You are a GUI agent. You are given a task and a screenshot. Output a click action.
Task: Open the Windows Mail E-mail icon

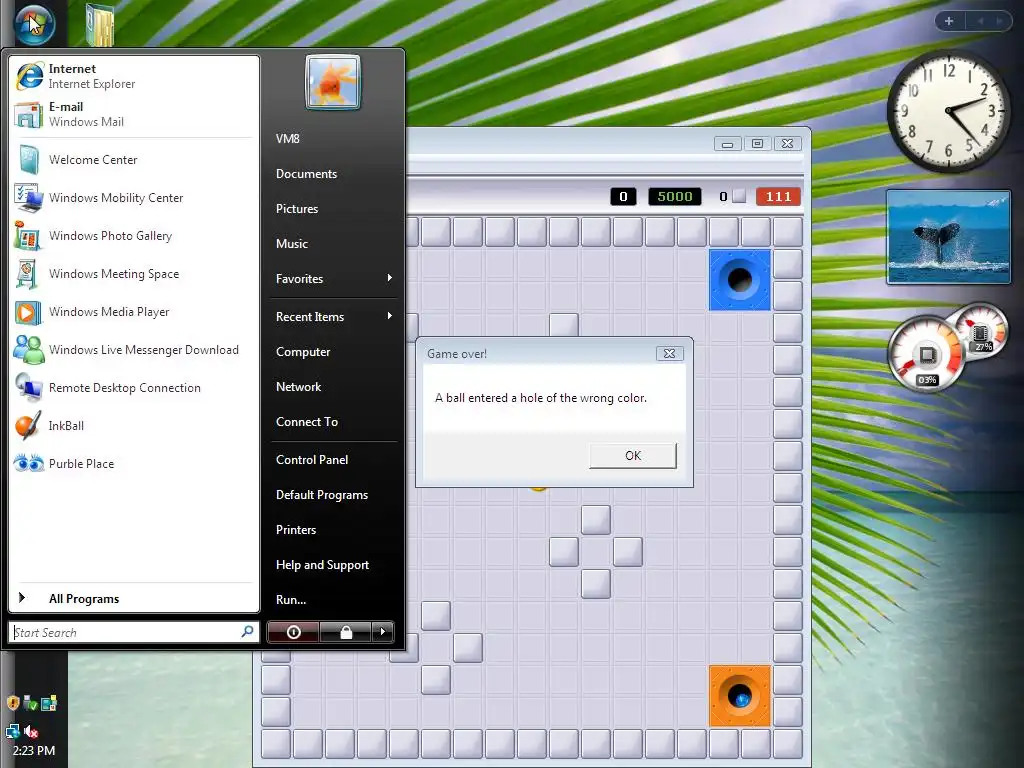click(28, 114)
